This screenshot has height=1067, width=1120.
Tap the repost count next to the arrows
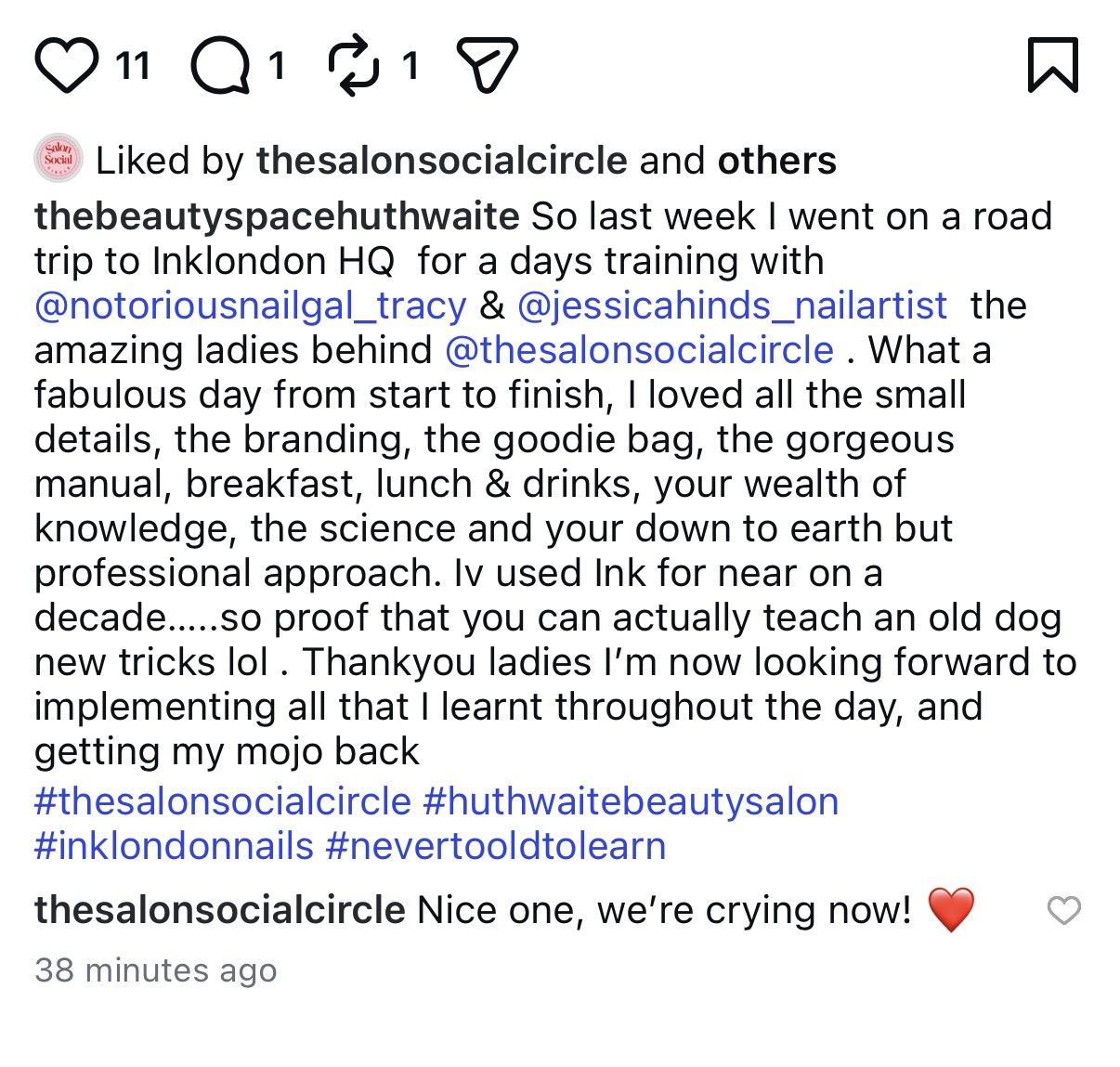pyautogui.click(x=410, y=66)
